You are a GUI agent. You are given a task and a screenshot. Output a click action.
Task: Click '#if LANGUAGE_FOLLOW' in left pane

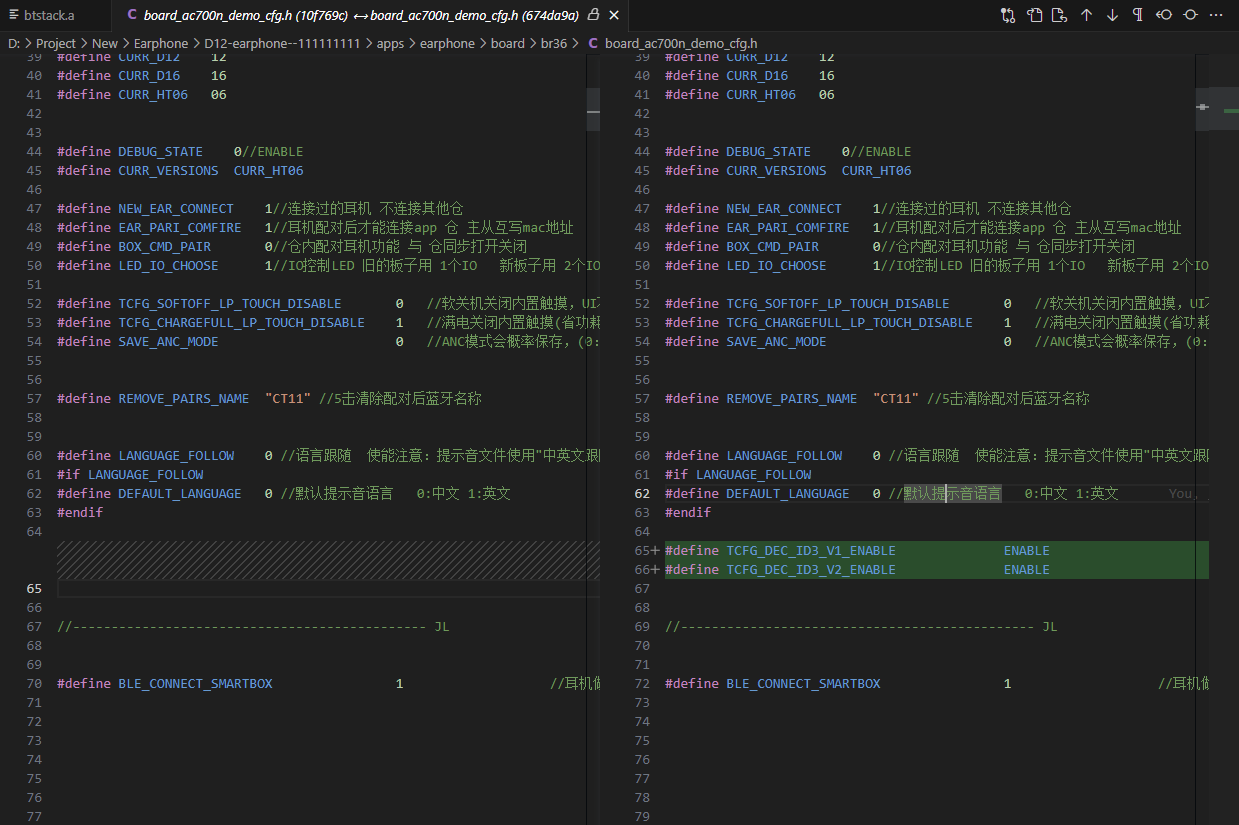tap(130, 475)
